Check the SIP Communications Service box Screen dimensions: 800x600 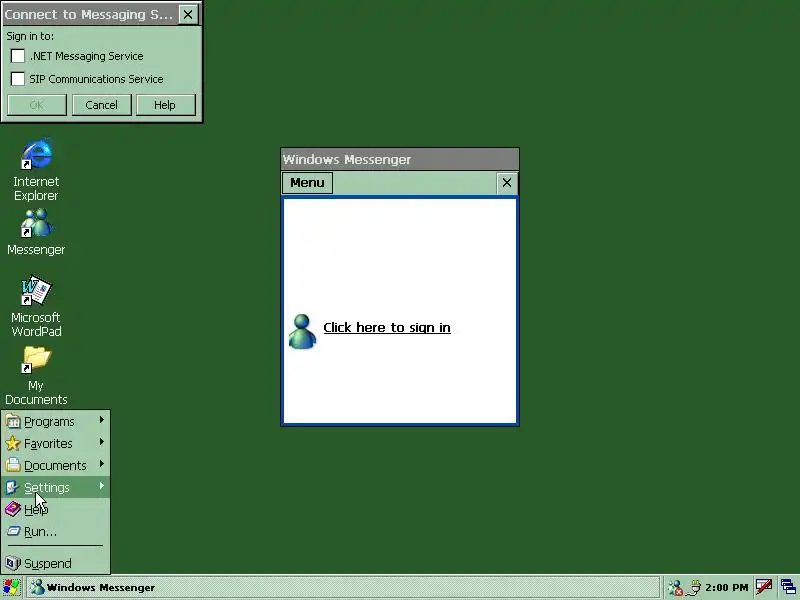(x=18, y=79)
